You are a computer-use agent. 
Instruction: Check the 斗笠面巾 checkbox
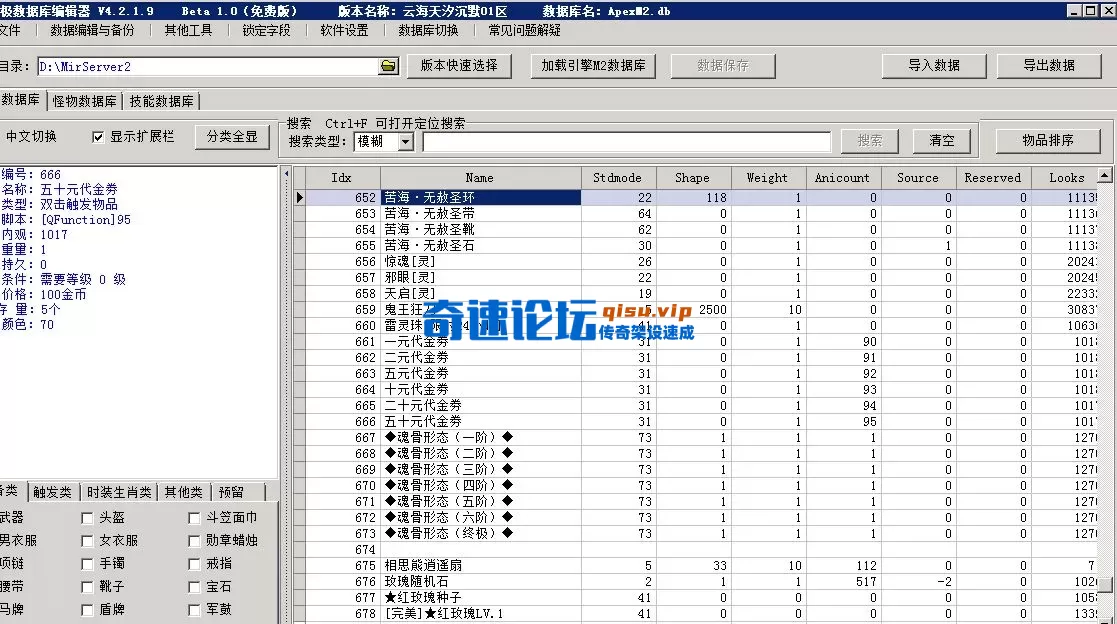[x=193, y=516]
